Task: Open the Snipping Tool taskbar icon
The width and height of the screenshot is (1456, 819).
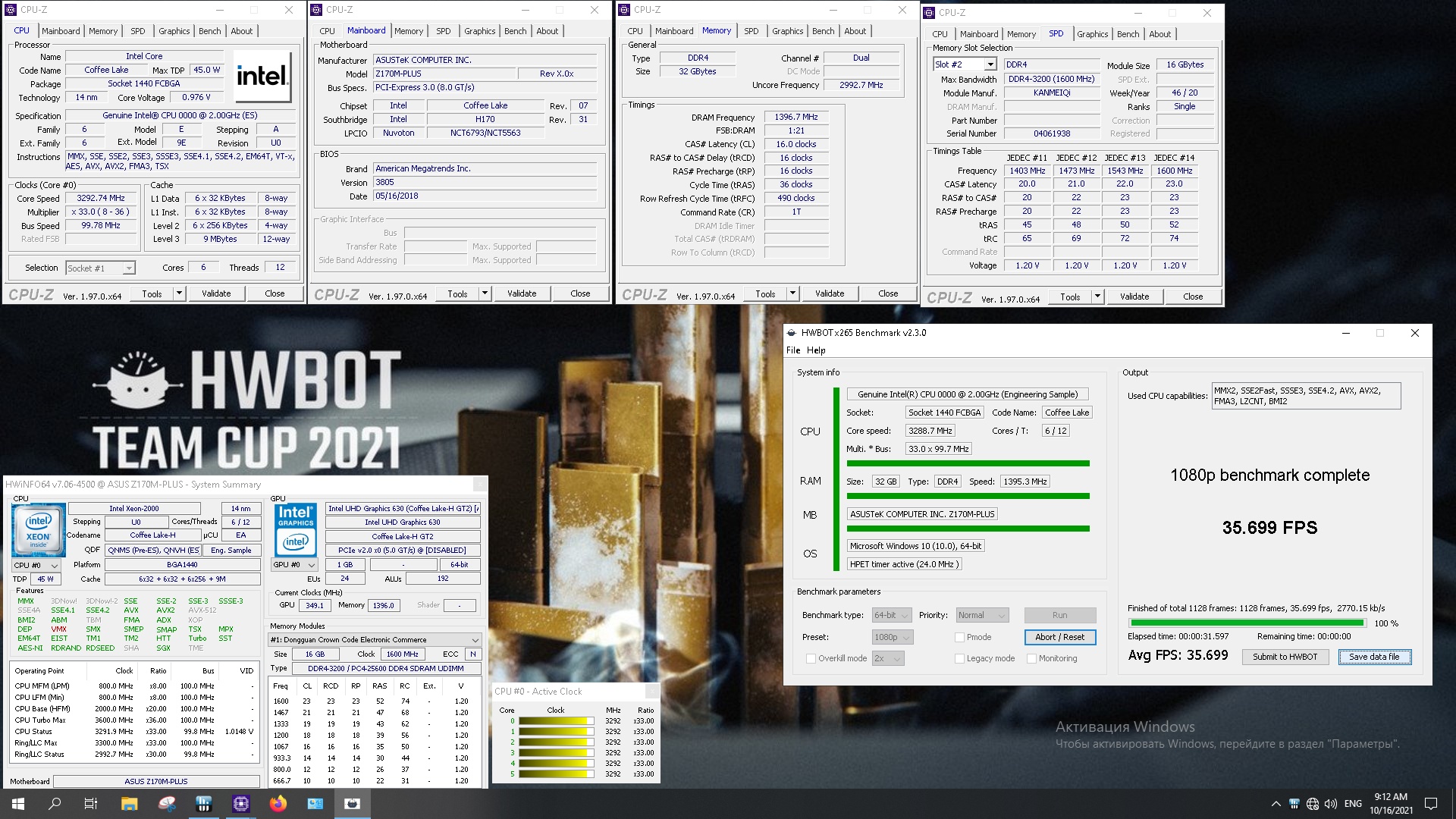Action: 167,804
